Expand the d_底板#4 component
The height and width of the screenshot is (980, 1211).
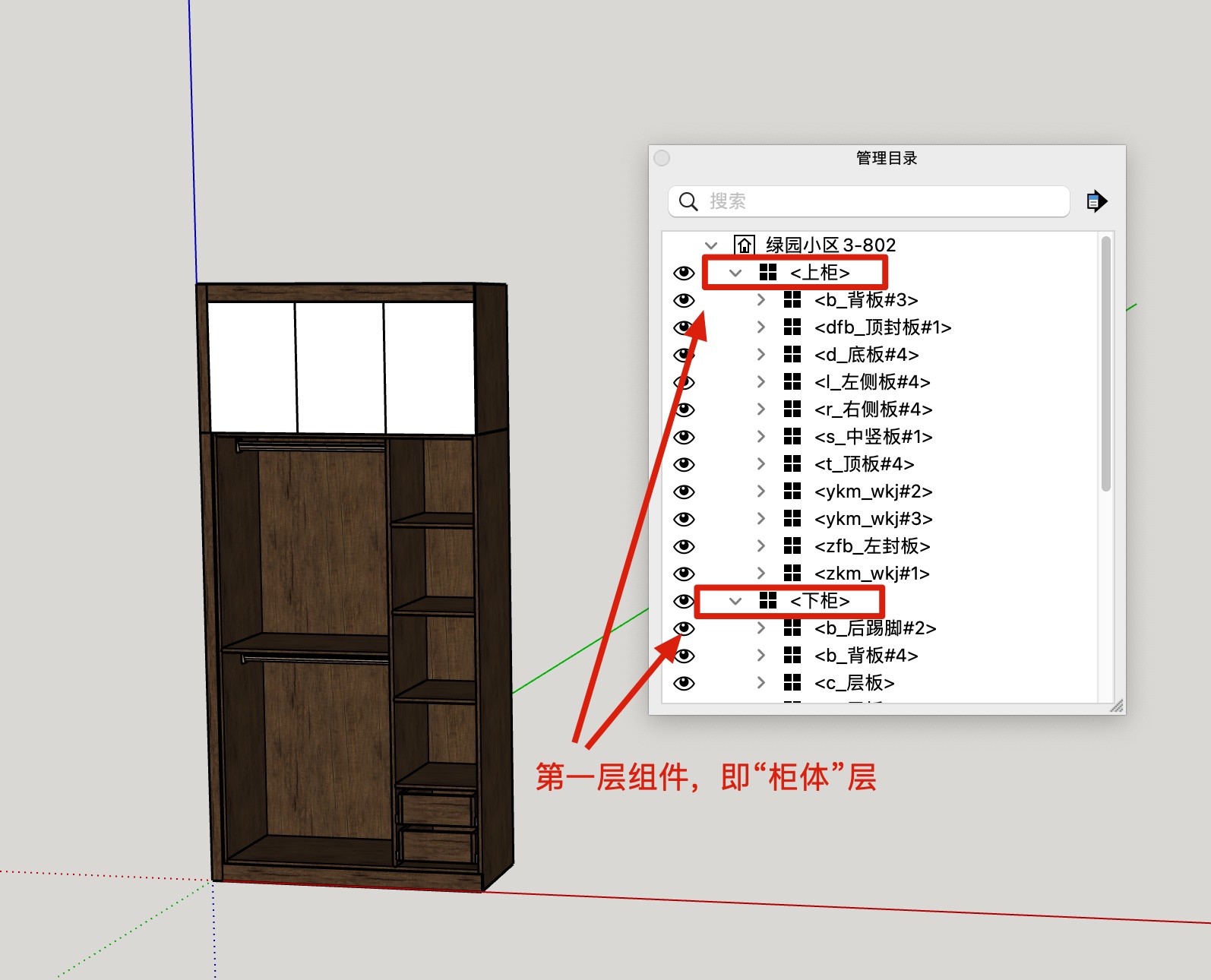click(x=761, y=355)
